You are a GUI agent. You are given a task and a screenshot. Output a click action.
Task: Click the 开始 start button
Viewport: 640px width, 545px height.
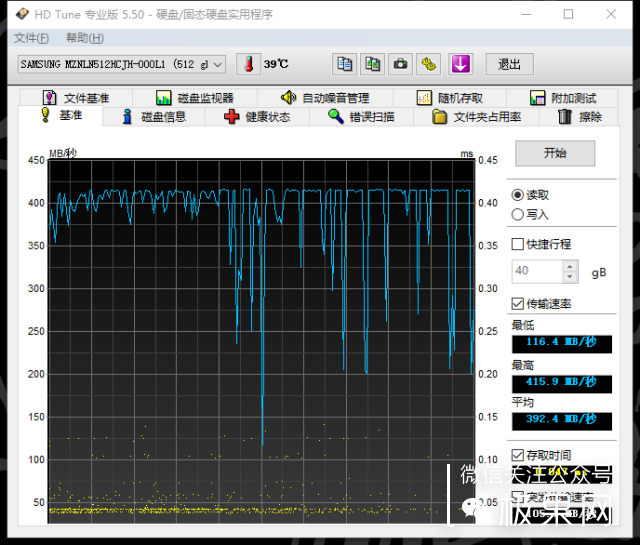coord(555,153)
